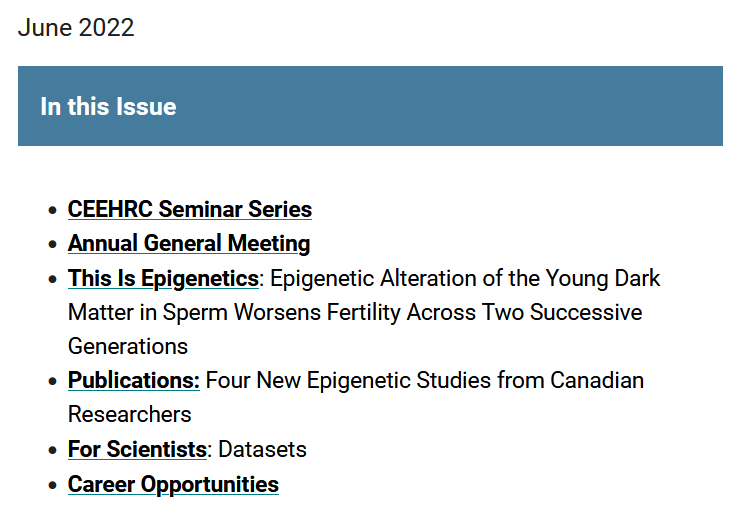Click the In this Issue heading
This screenshot has height=507, width=740.
[x=108, y=106]
